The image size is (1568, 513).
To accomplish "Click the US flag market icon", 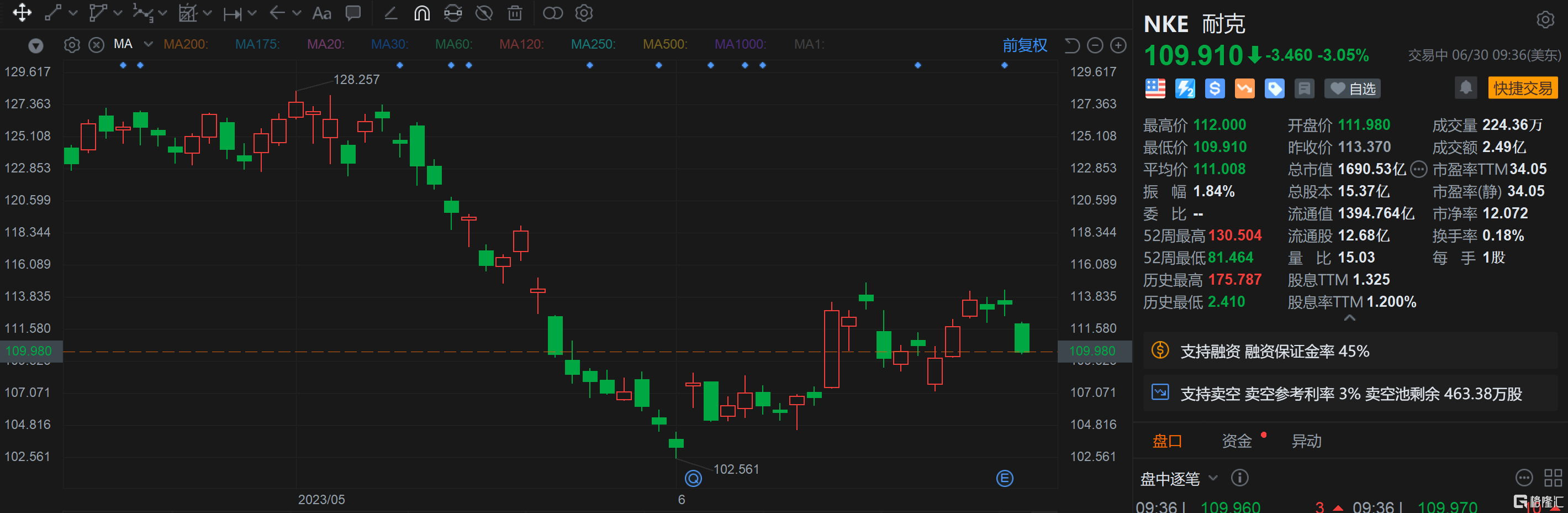I will click(x=1155, y=88).
